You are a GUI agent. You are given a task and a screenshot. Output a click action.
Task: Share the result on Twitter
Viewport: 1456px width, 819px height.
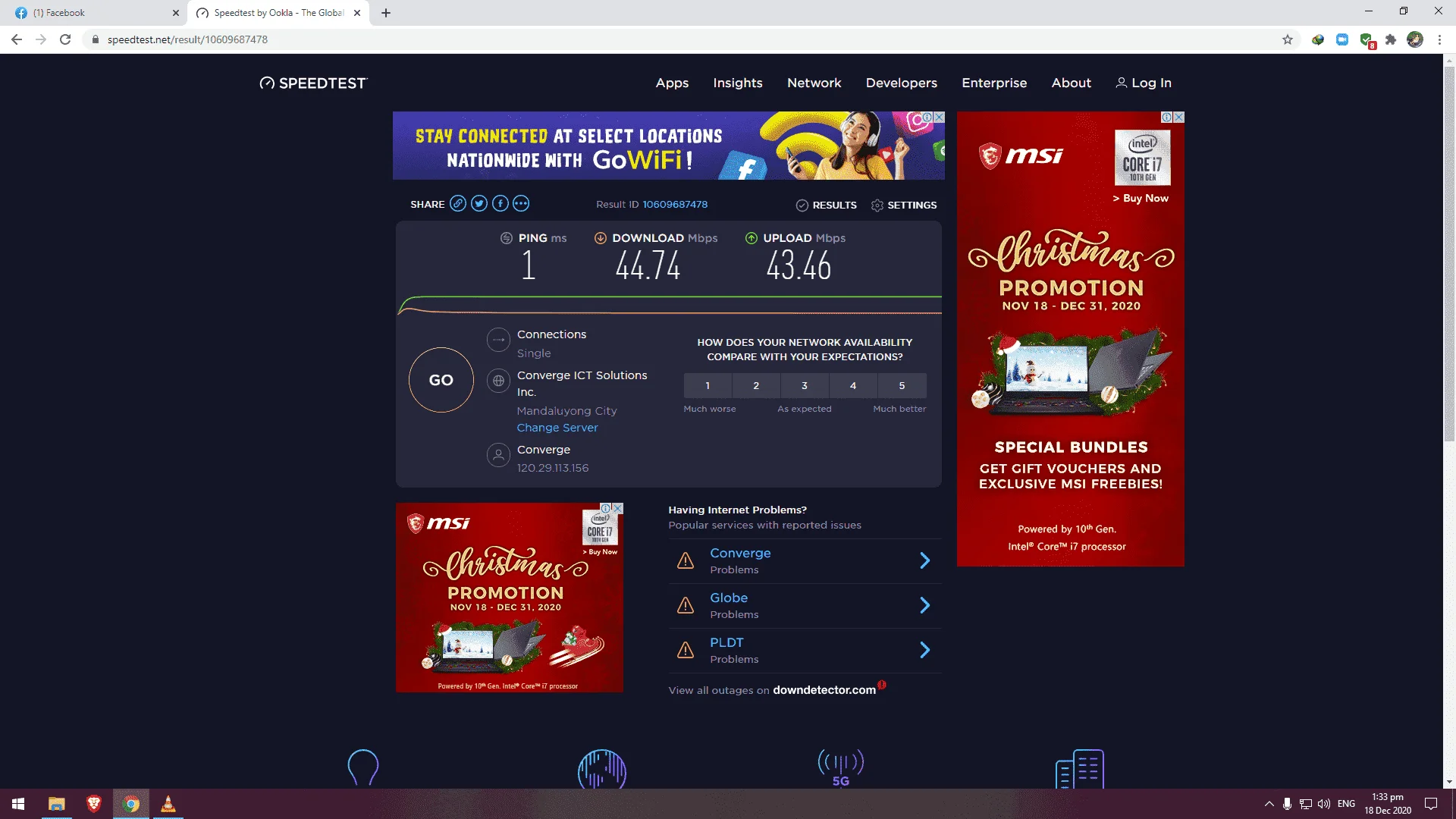pyautogui.click(x=479, y=203)
